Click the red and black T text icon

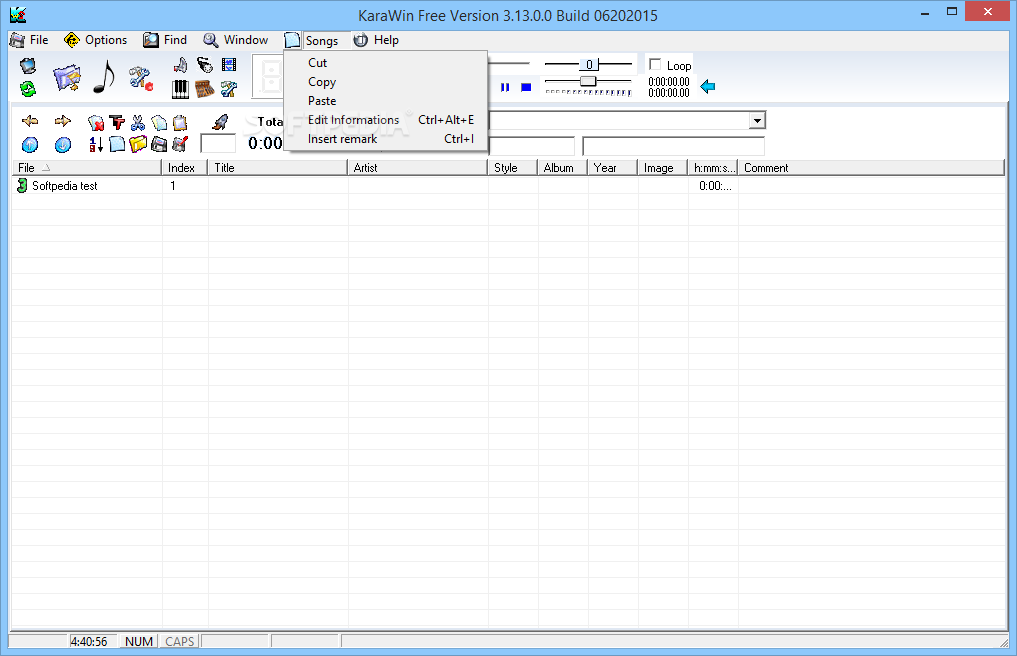click(x=117, y=122)
